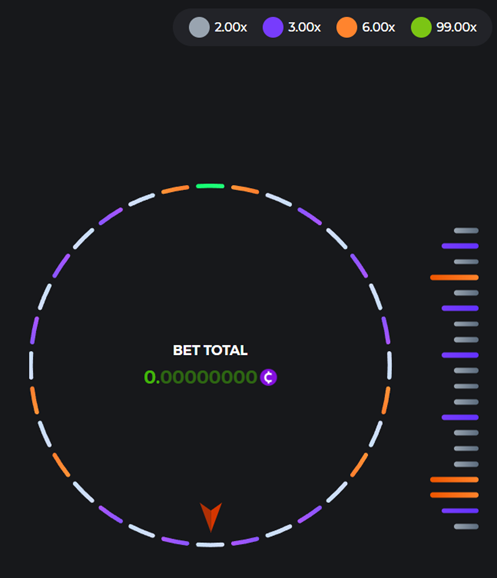This screenshot has width=497, height=578.
Task: Click the 99.00x multiplier text
Action: coord(456,27)
